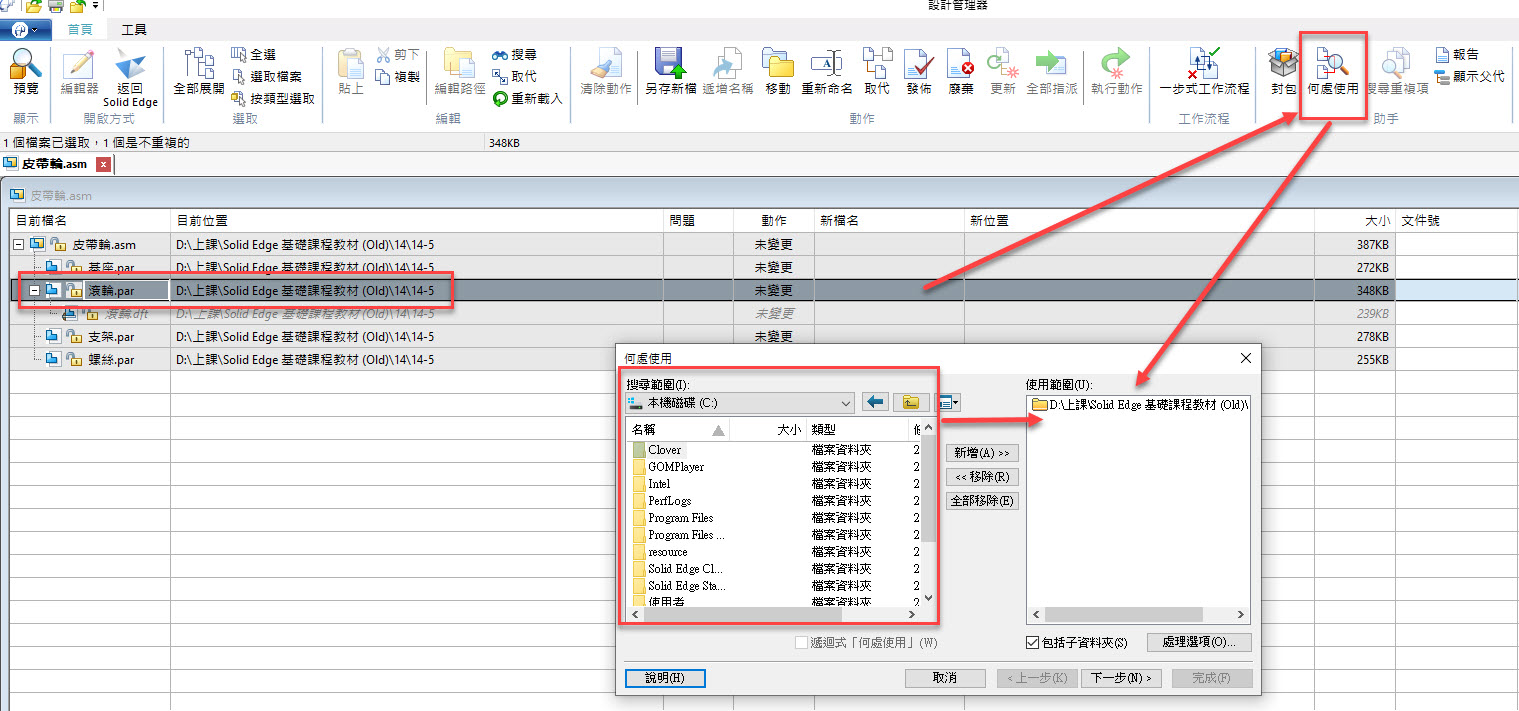Click the 重新命名 rename icon

(x=827, y=64)
